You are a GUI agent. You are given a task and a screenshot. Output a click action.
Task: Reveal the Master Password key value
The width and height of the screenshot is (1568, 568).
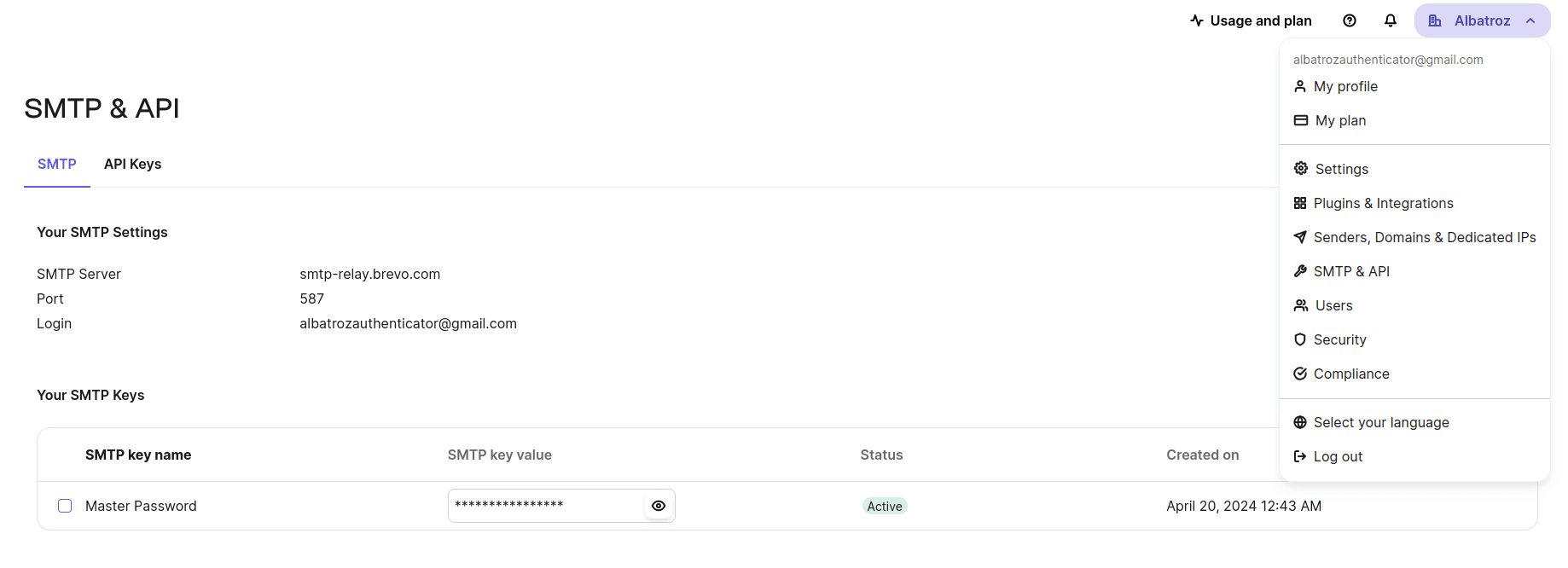click(x=658, y=506)
